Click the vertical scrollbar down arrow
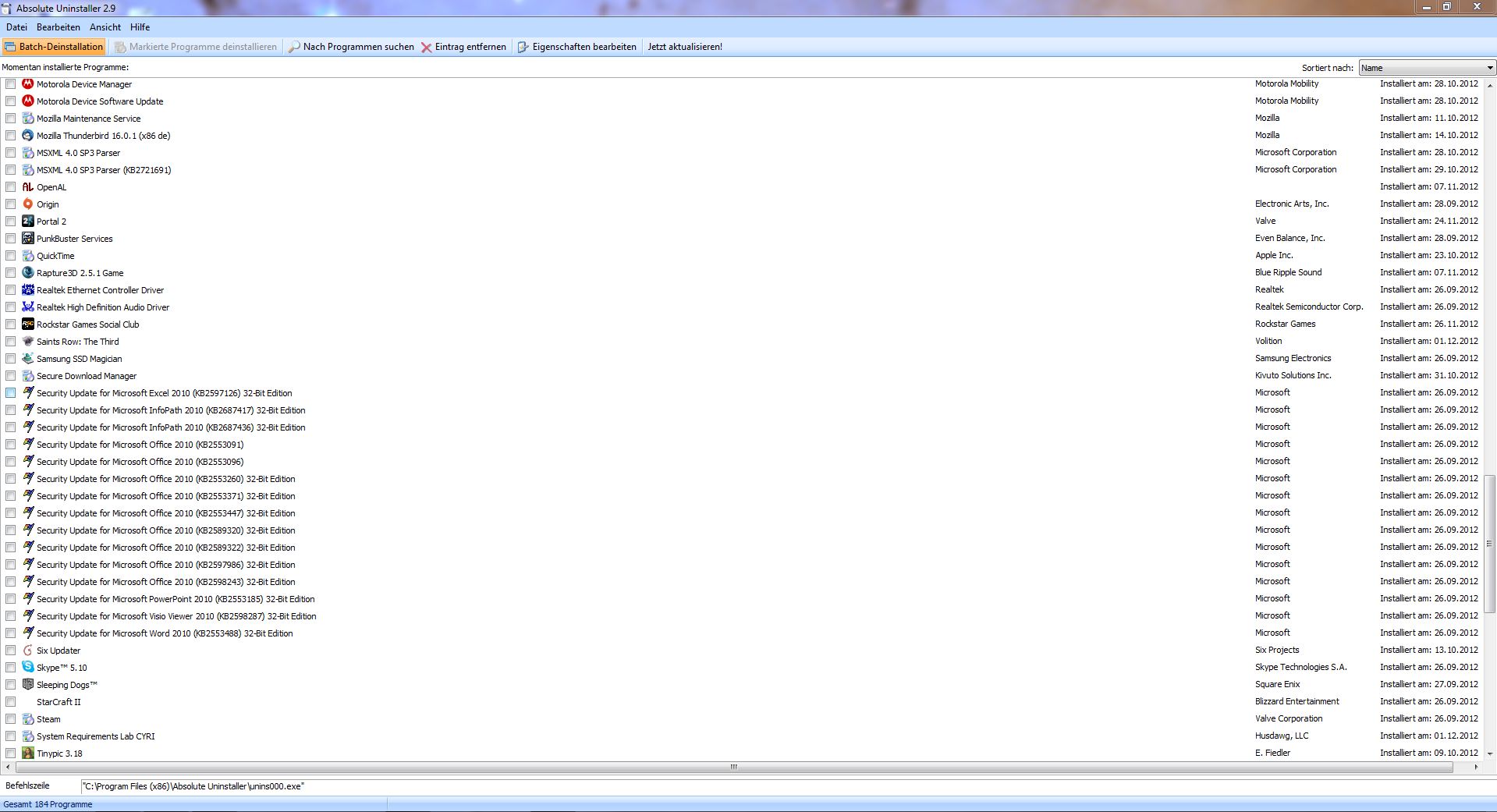The height and width of the screenshot is (812, 1497). (x=1489, y=753)
